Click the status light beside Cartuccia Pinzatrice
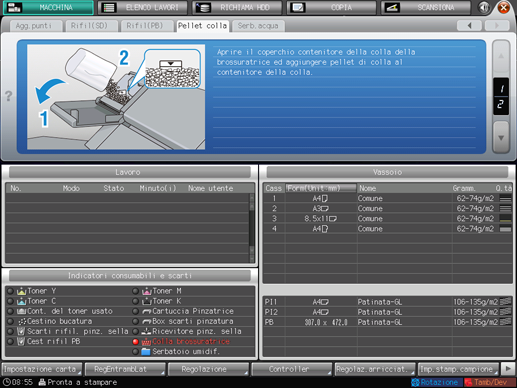517x388 pixels. [135, 311]
